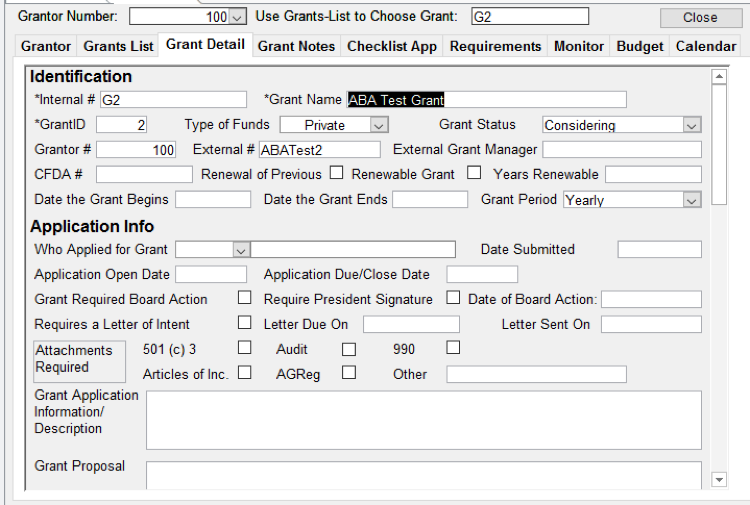750x505 pixels.
Task: Go to the Grants List tab
Action: tap(118, 46)
